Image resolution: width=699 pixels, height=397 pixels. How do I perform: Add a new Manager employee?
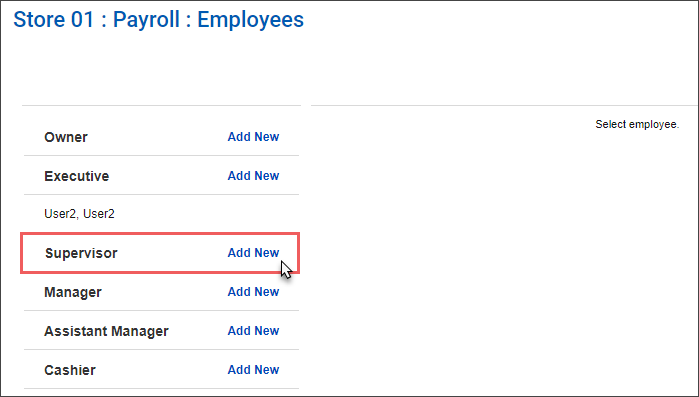[253, 291]
